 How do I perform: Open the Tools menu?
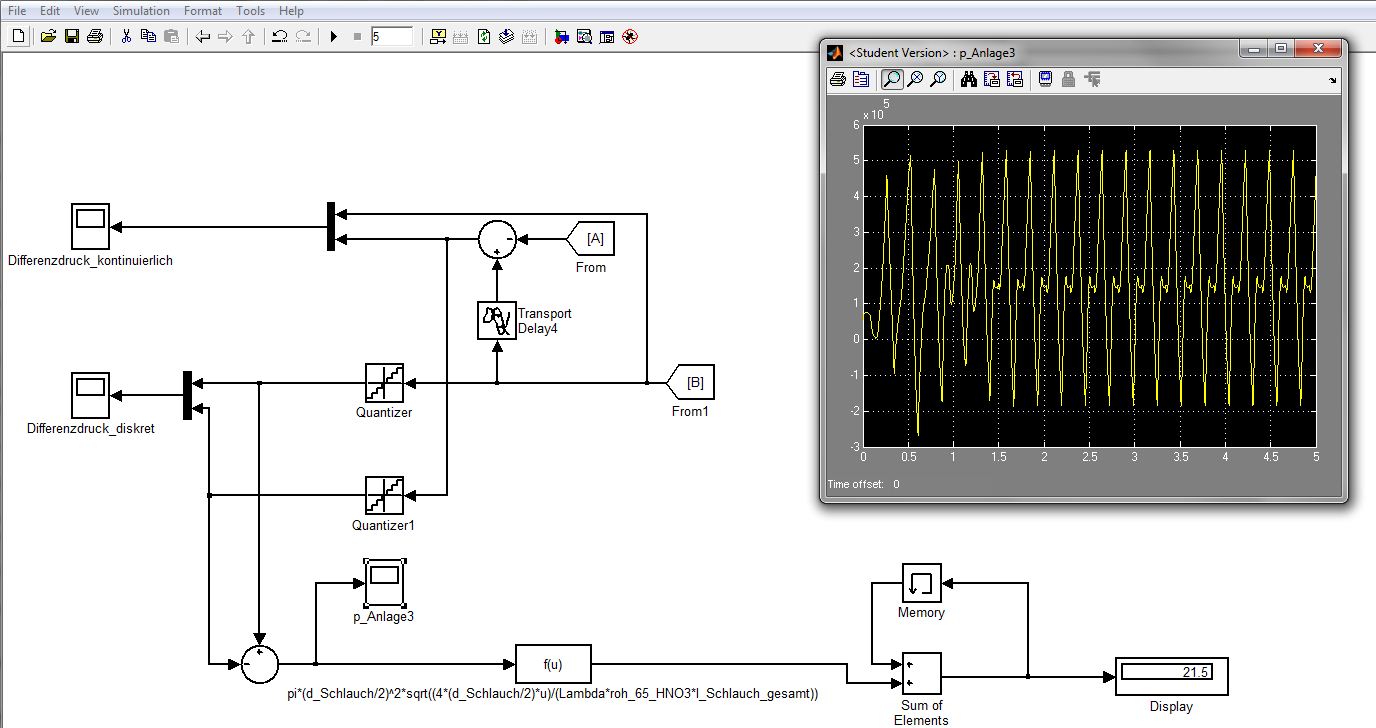pos(251,11)
